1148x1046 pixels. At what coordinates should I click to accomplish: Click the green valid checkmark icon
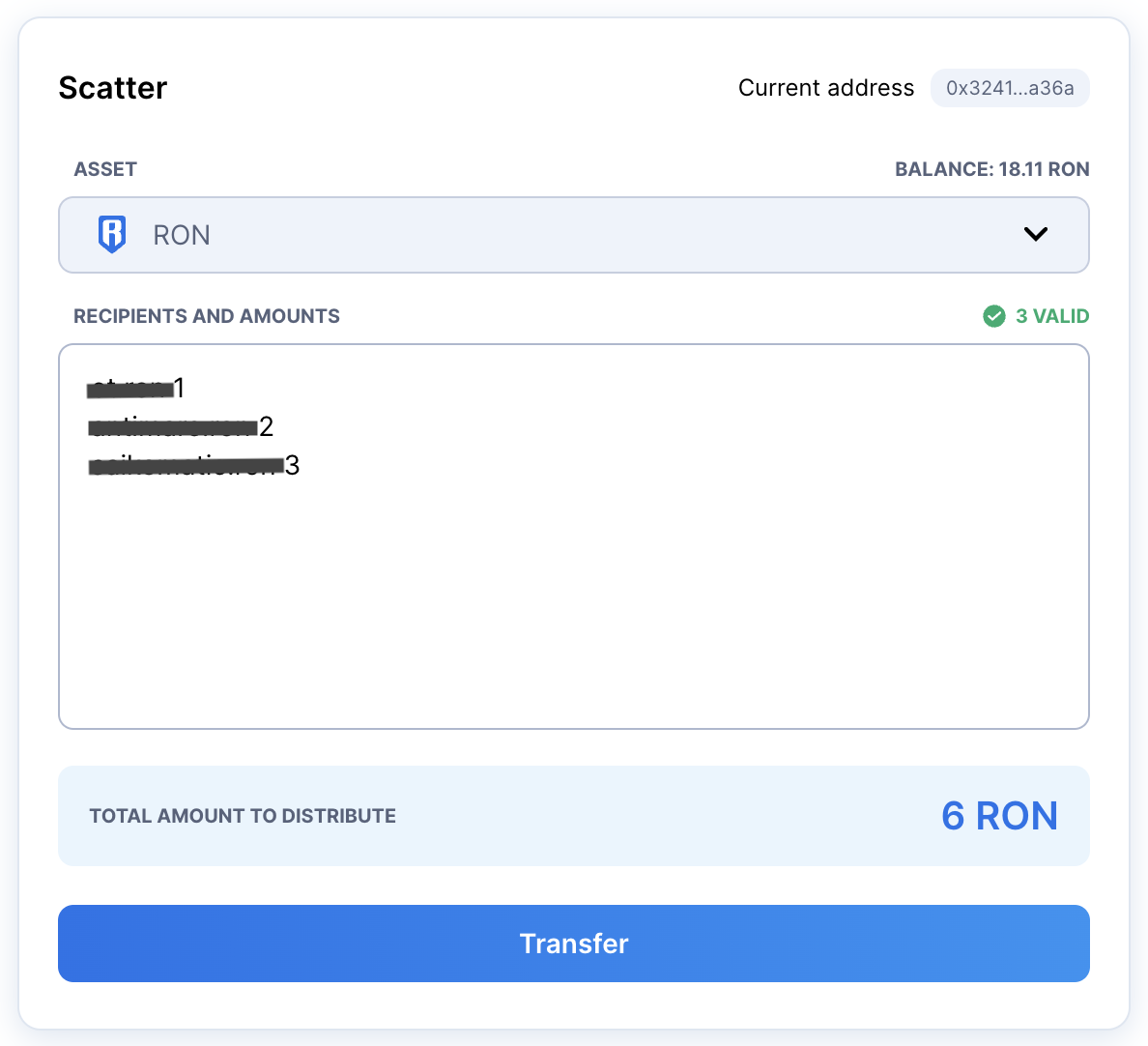click(993, 316)
